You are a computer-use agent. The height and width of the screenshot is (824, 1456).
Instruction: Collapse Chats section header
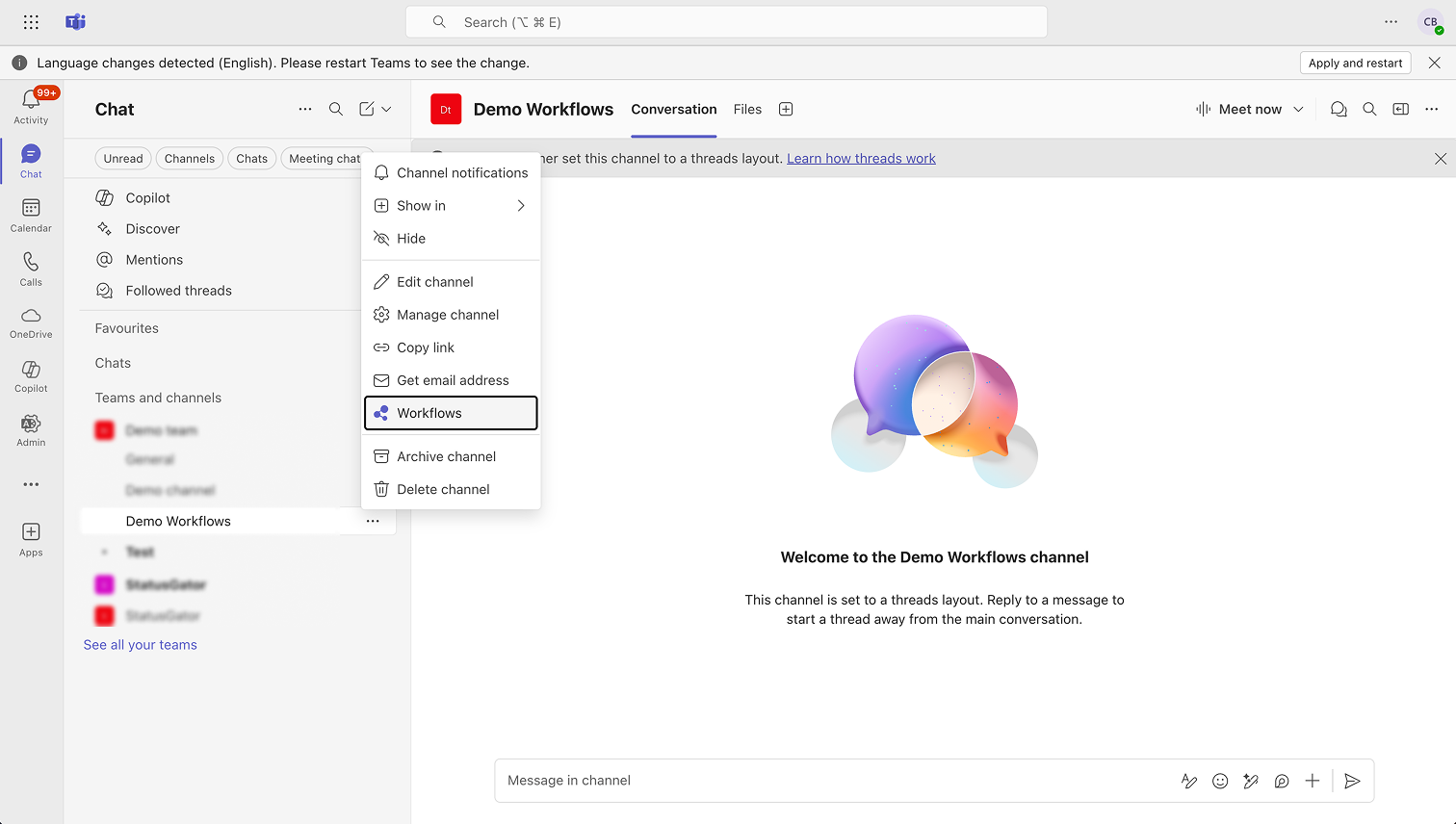pos(113,363)
